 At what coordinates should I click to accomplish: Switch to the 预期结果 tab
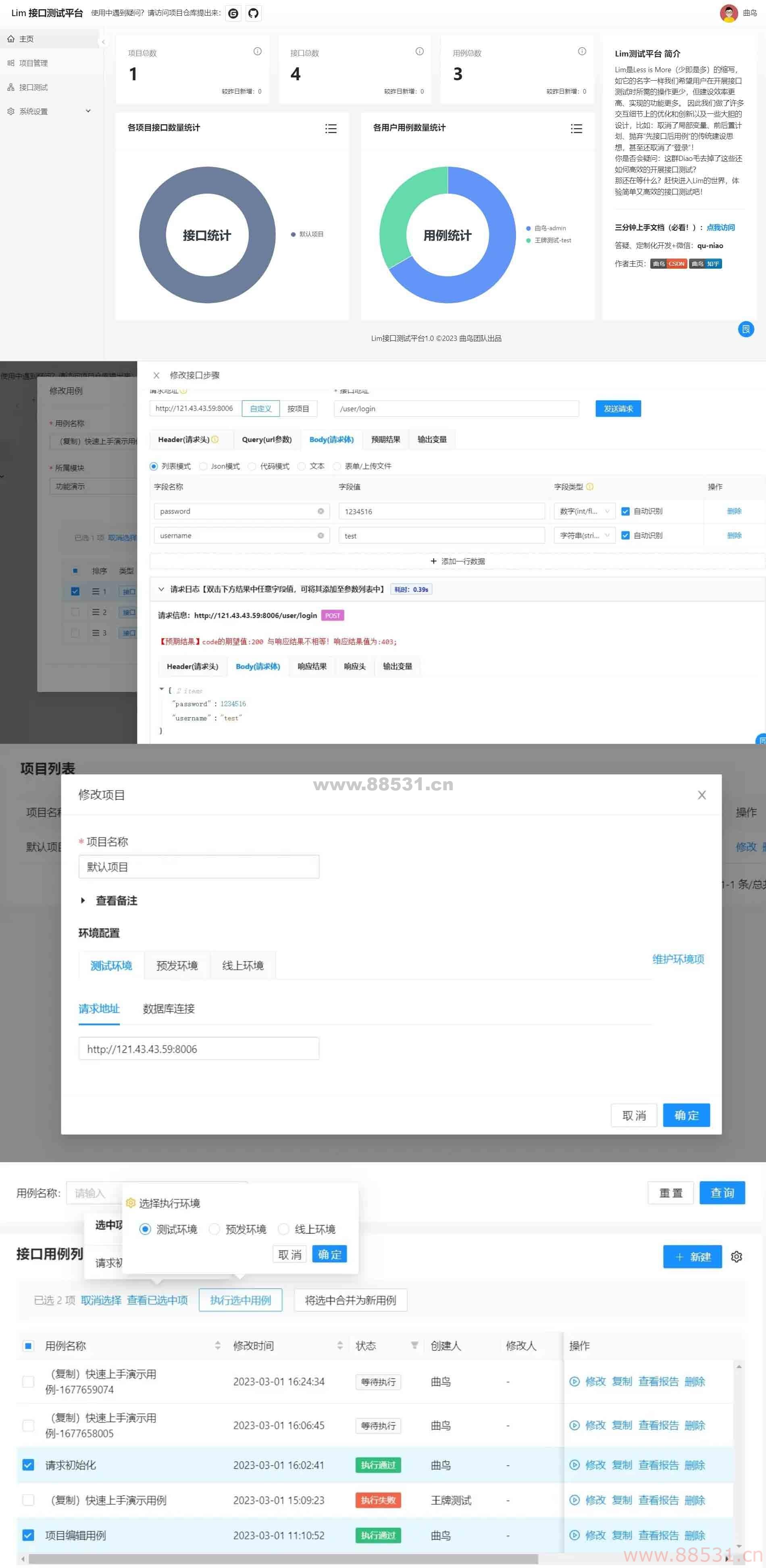click(386, 439)
